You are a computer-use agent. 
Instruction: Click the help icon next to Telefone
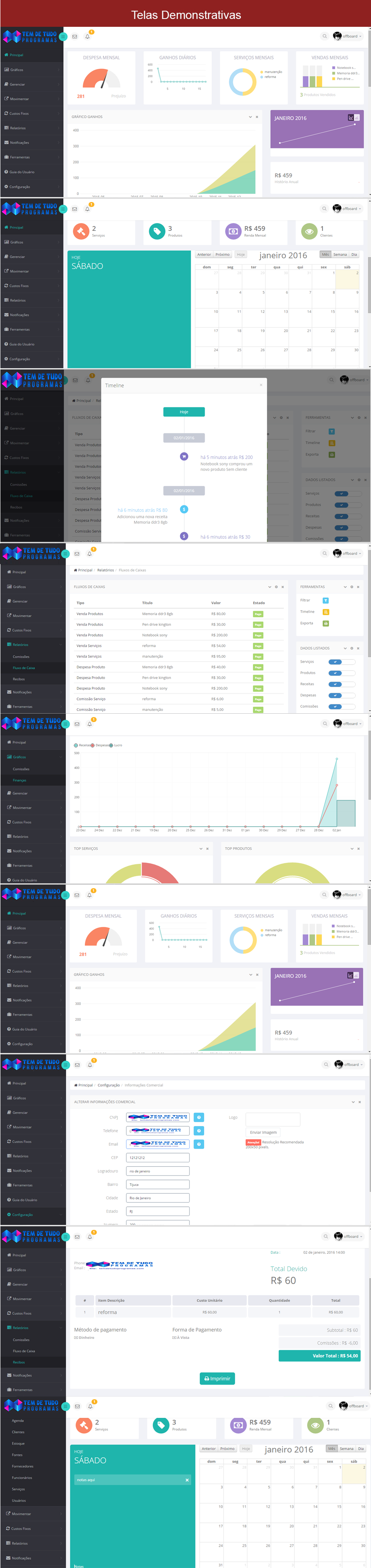coord(199,1131)
